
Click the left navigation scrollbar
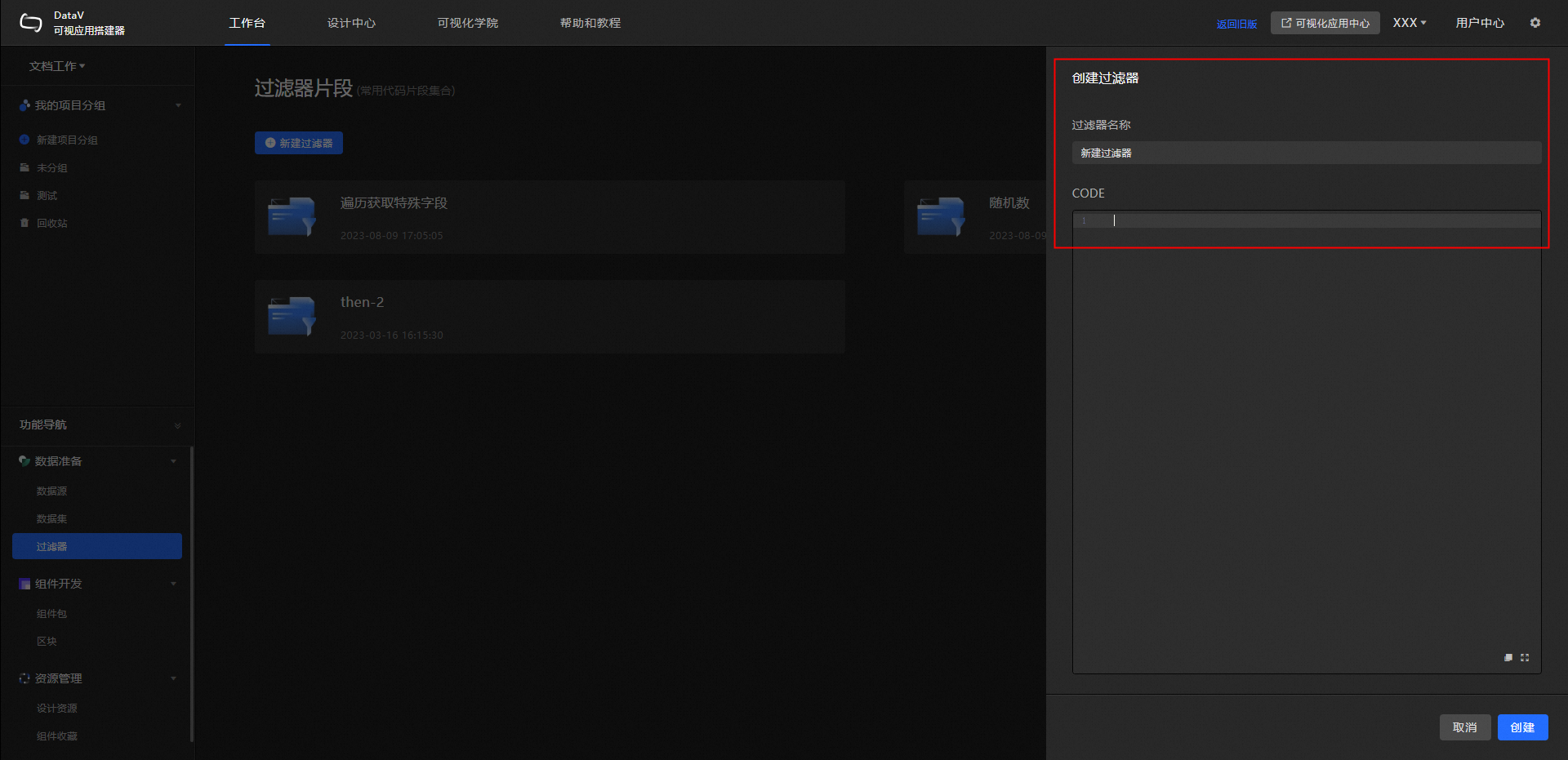coord(192,594)
